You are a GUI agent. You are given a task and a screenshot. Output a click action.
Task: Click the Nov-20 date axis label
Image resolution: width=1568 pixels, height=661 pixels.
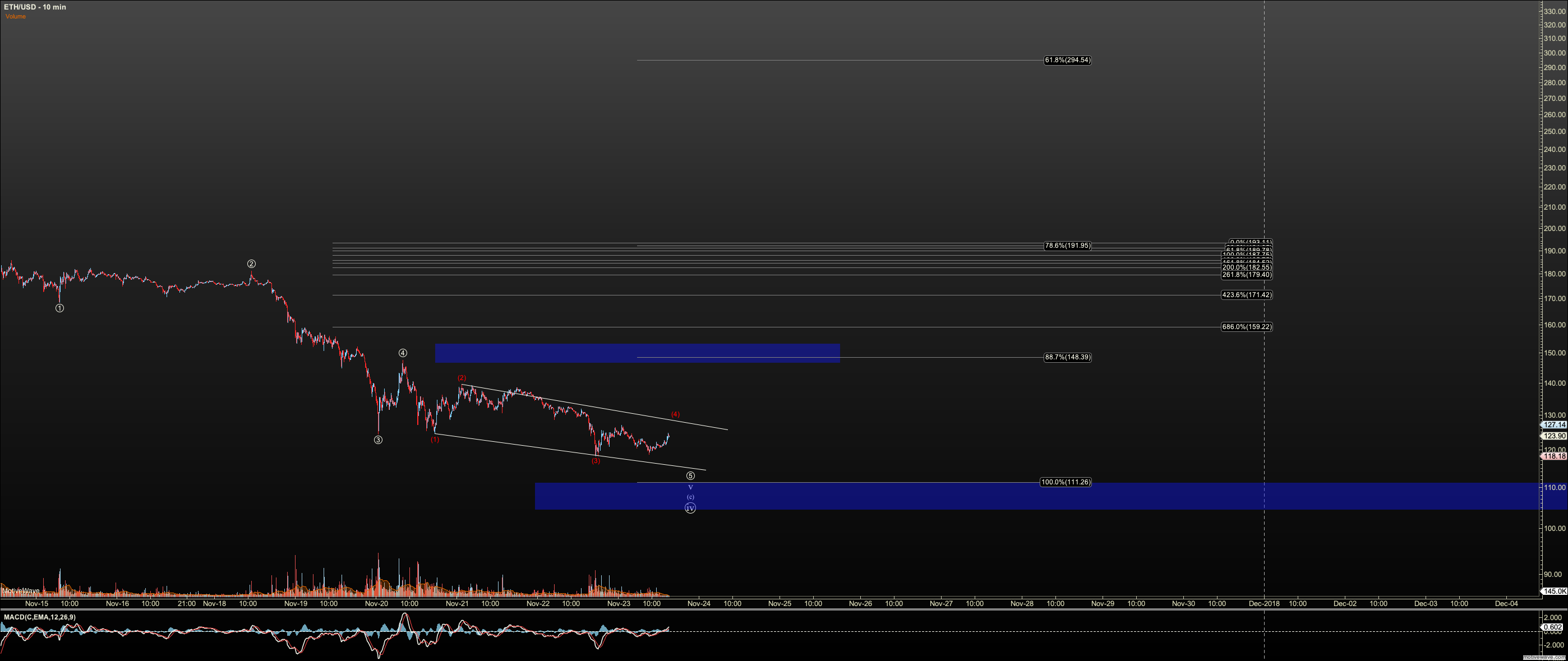point(376,604)
